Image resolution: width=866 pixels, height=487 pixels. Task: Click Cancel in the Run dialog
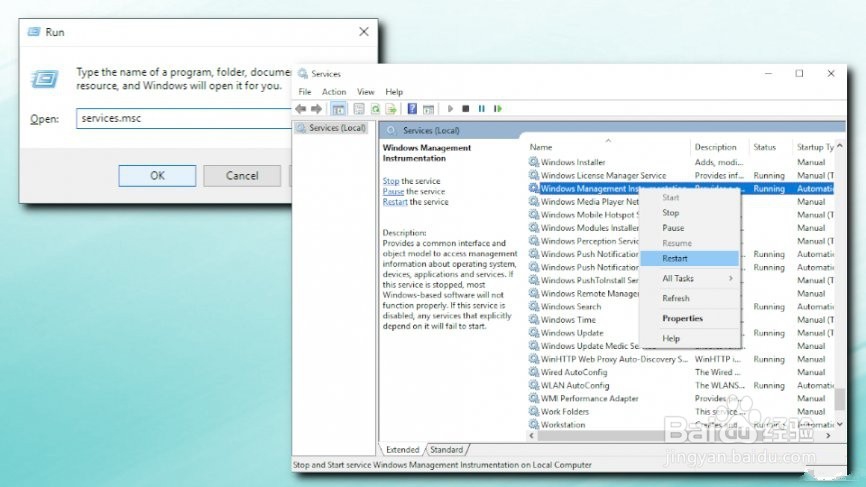[x=242, y=176]
